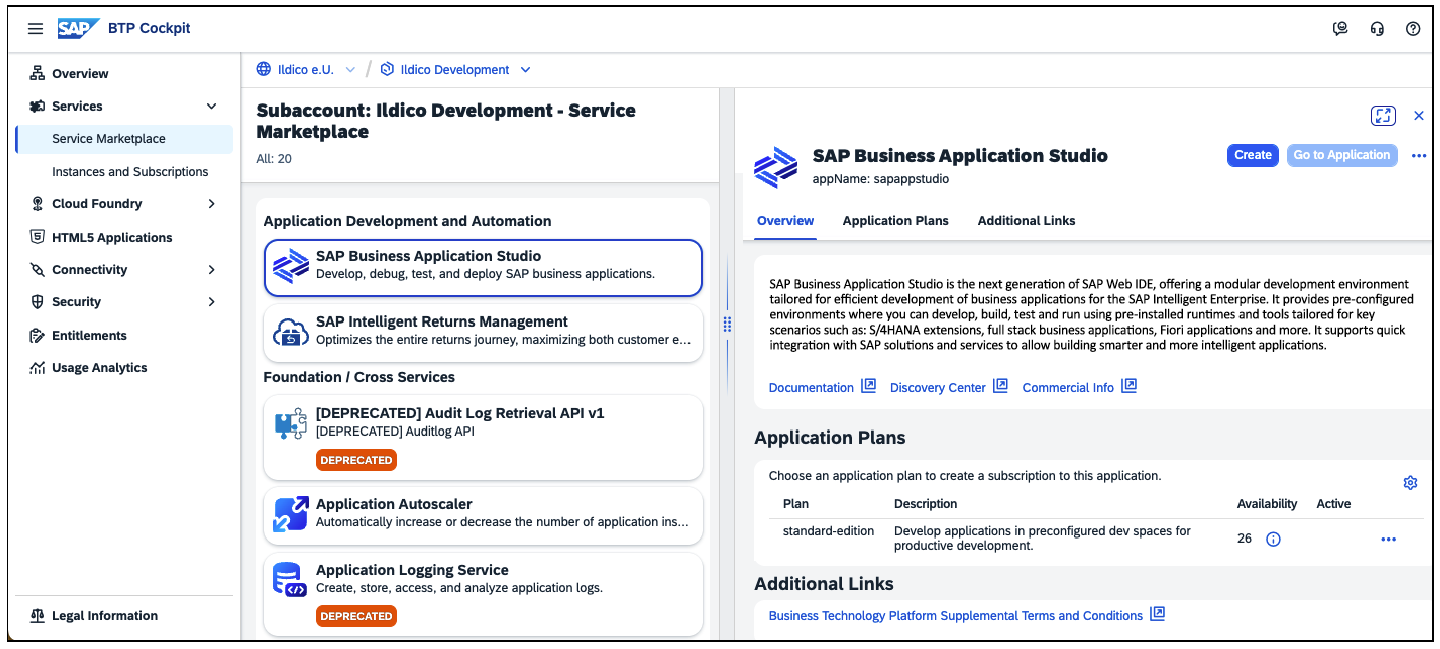Open the navigation hamburger menu
Image resolution: width=1440 pixels, height=649 pixels.
click(x=35, y=28)
